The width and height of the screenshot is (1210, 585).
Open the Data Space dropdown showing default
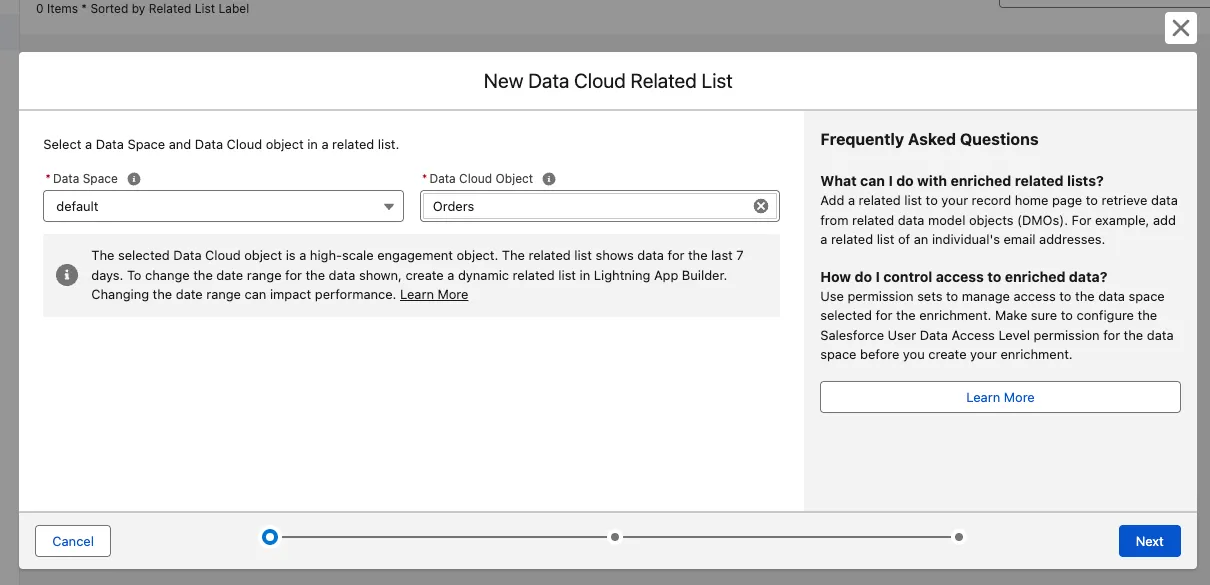coord(222,206)
